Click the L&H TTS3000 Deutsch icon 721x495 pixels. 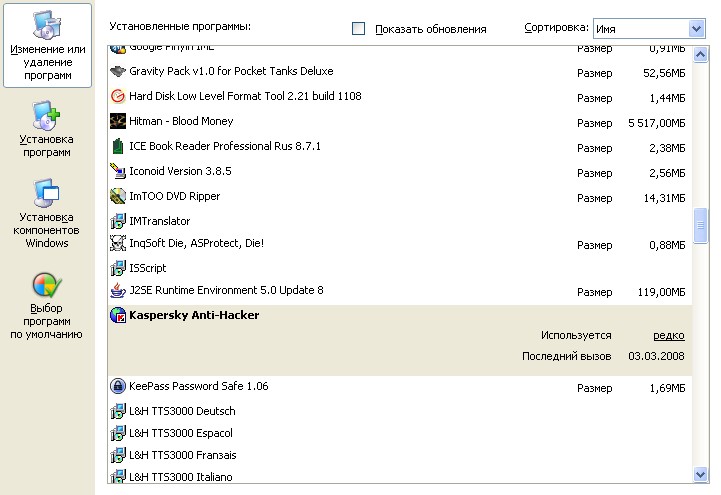point(118,411)
